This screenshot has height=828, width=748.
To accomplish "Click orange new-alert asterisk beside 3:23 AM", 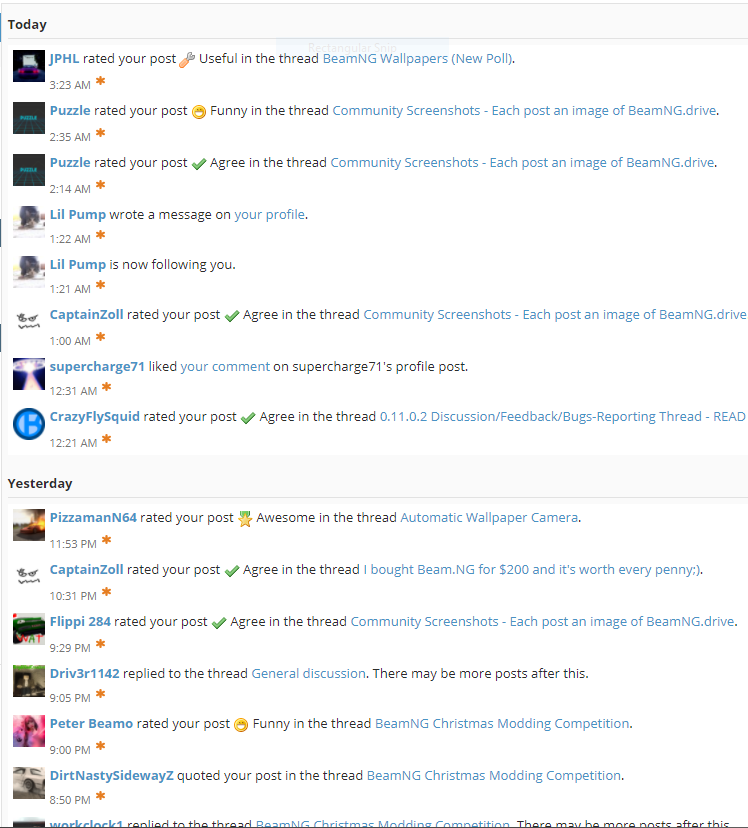I will coord(100,81).
